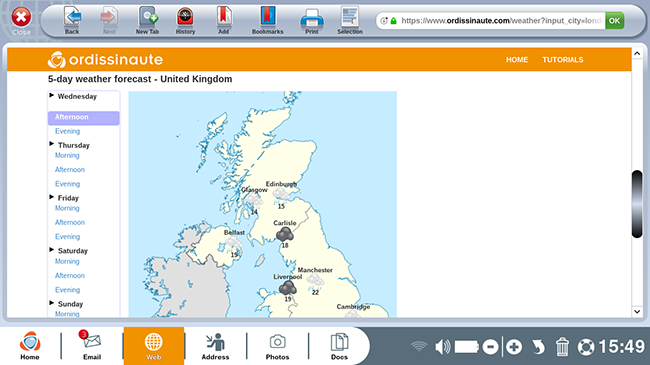Viewport: 650px width, 365px height.
Task: Click the page scrollbar thumb
Action: (637, 204)
